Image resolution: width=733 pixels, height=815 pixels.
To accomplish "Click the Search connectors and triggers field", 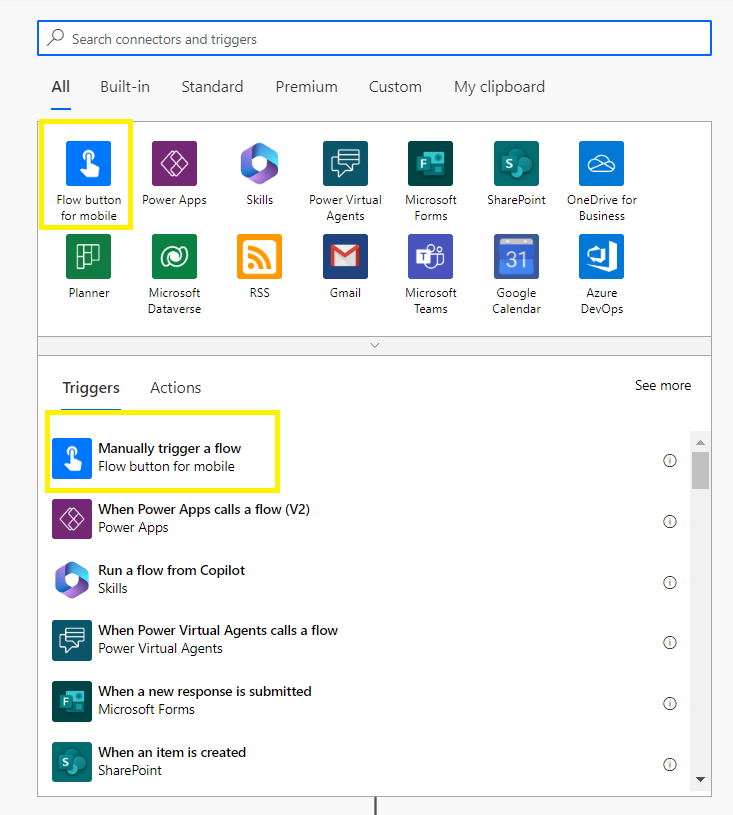I will [375, 39].
